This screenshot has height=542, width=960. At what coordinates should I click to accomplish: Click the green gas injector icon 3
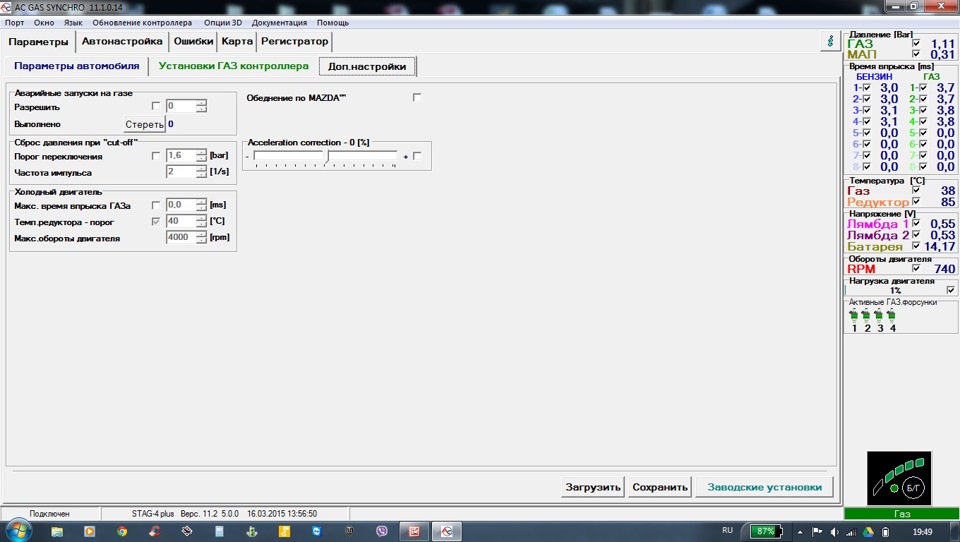tap(879, 316)
